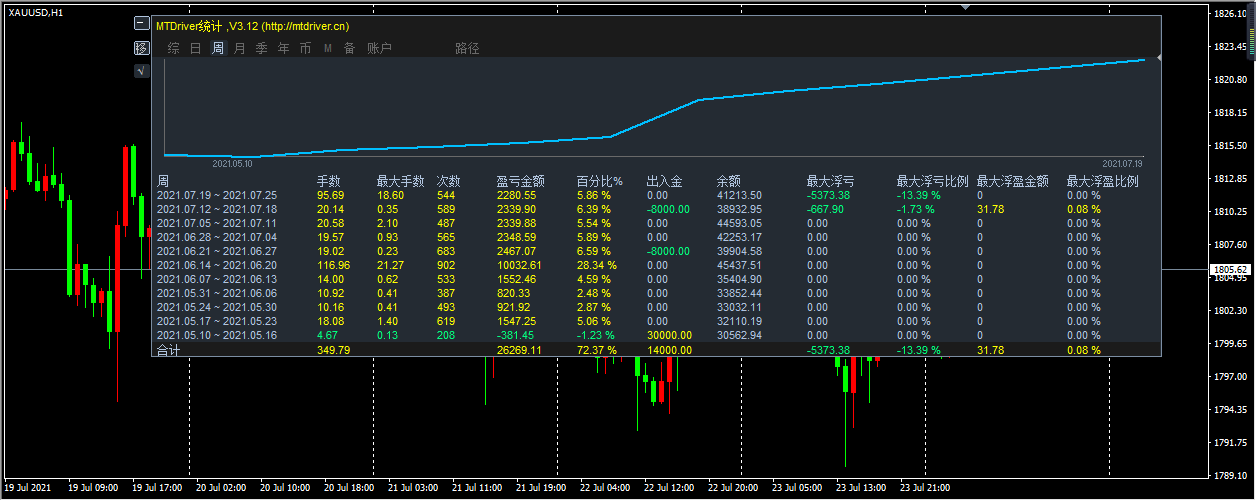Click the 28.34 % percentage cell
The height and width of the screenshot is (501, 1256).
(x=597, y=265)
